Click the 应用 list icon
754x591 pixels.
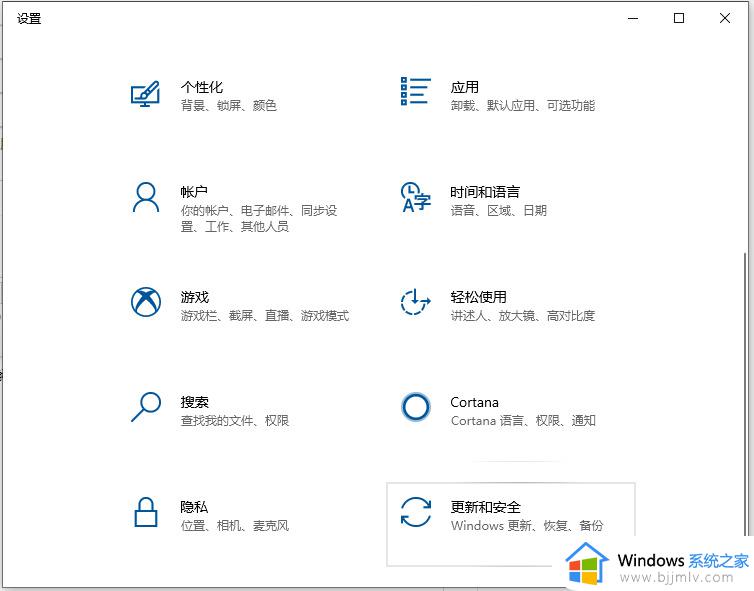[415, 91]
